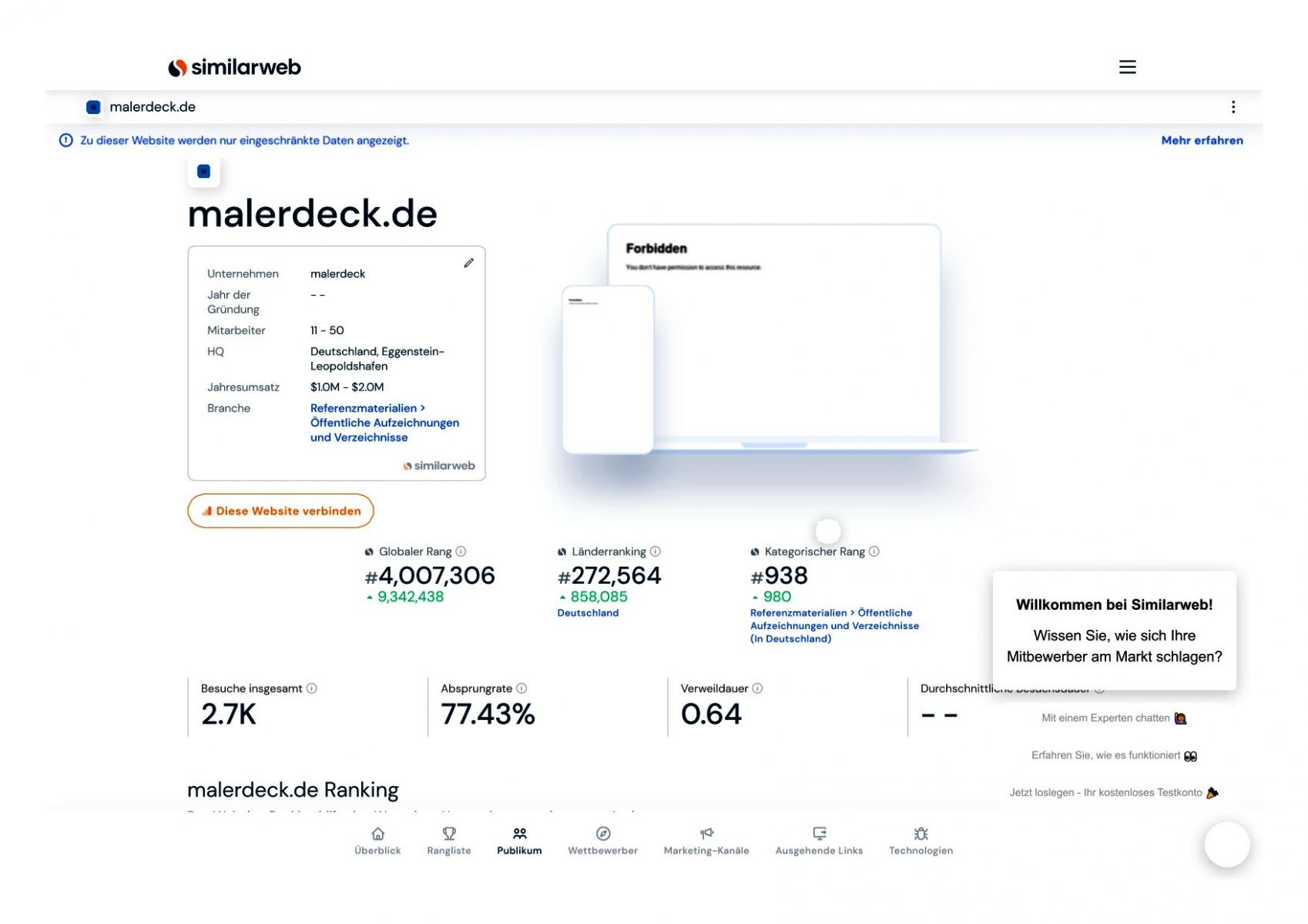
Task: Click the Überblick home icon
Action: pyautogui.click(x=377, y=834)
